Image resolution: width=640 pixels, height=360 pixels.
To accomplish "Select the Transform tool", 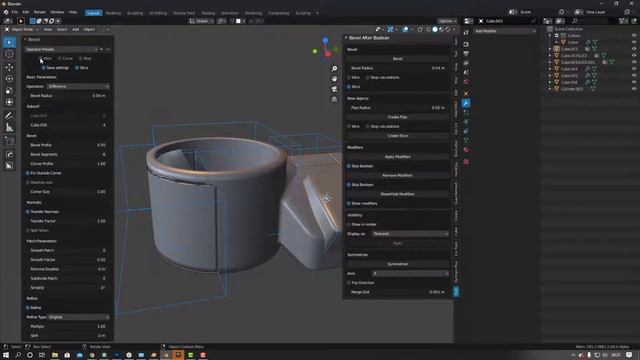I will pos(9,102).
